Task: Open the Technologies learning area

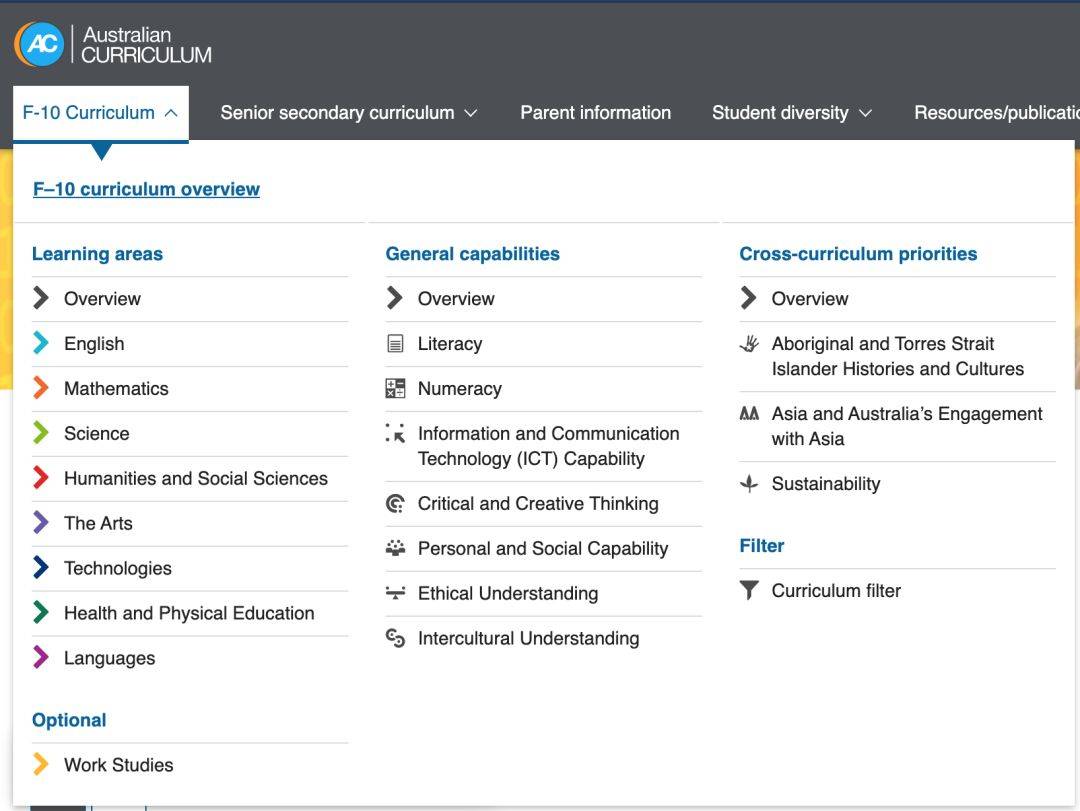Action: pos(118,568)
